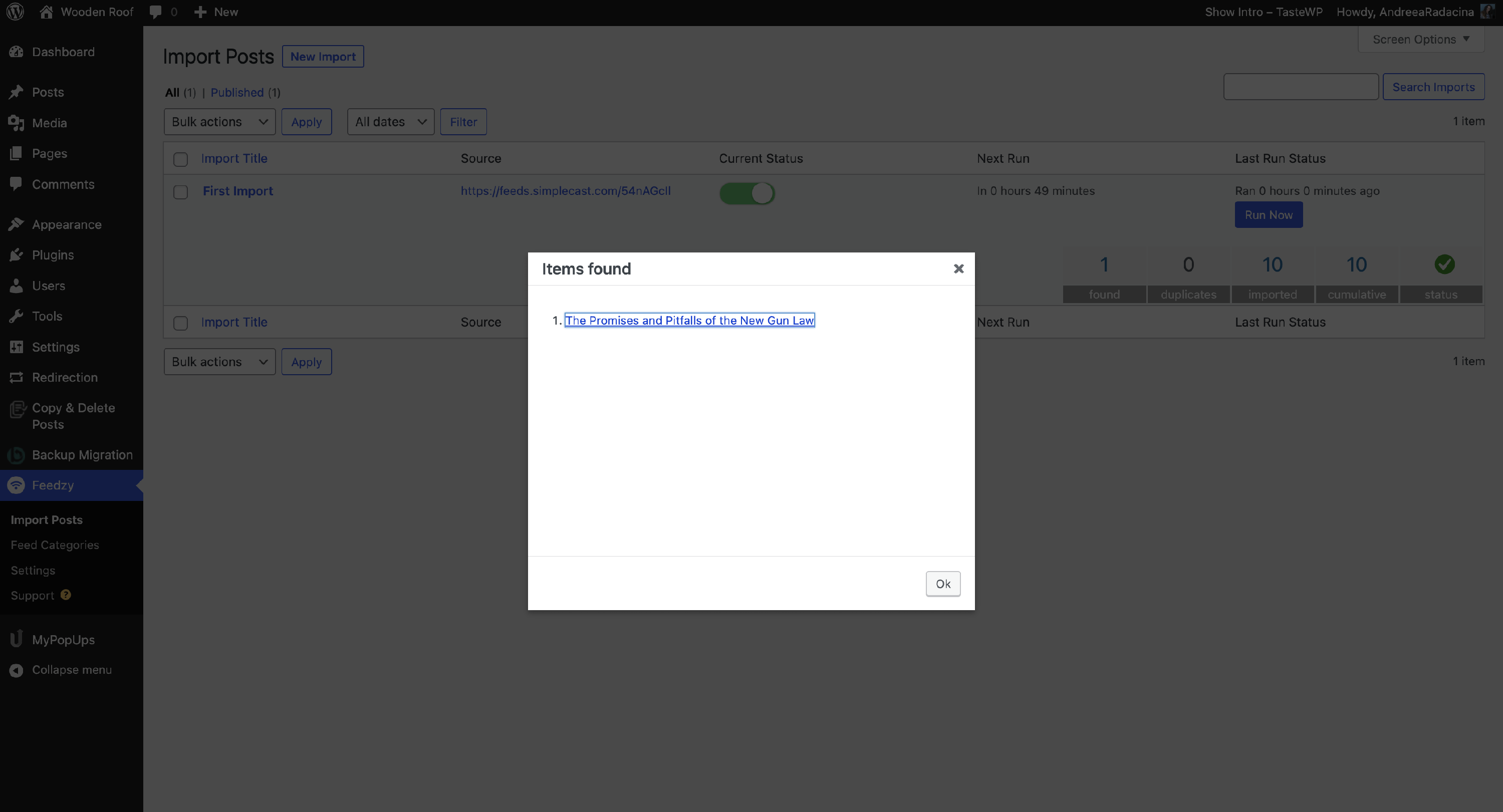Image resolution: width=1503 pixels, height=812 pixels.
Task: Open the All dates dropdown
Action: (x=390, y=122)
